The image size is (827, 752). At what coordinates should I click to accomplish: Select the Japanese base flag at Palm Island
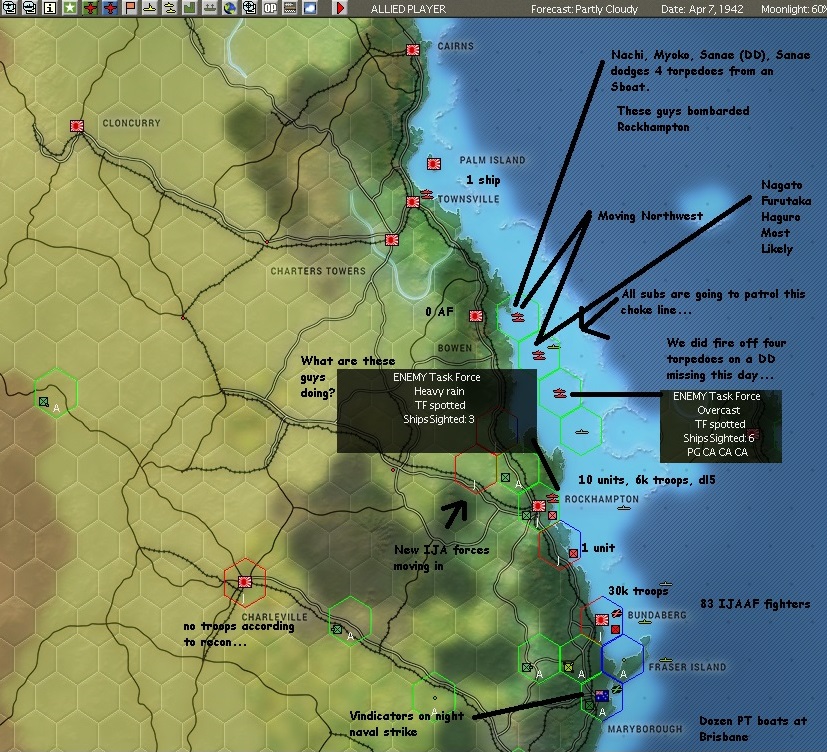point(434,164)
